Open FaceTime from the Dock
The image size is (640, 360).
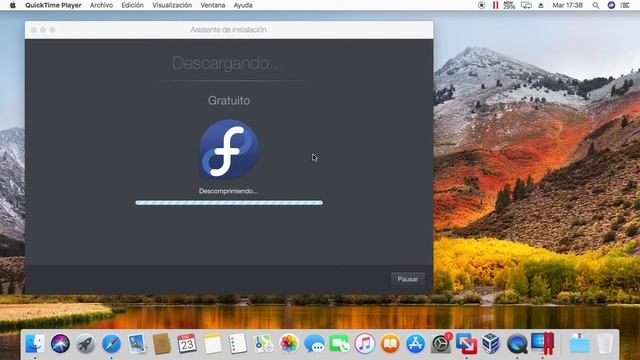point(340,343)
